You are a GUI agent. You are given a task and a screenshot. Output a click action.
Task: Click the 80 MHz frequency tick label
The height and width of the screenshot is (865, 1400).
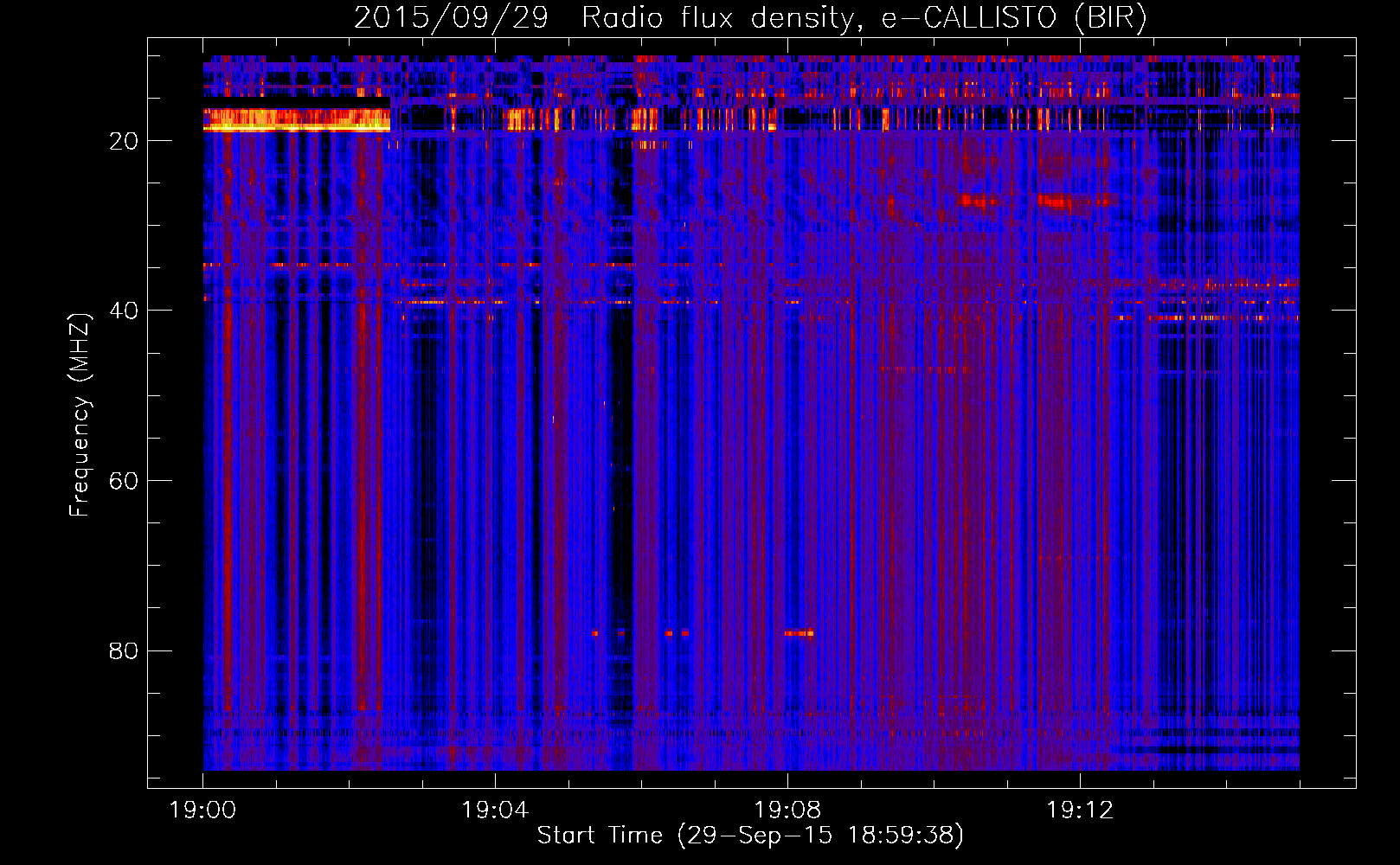point(124,650)
